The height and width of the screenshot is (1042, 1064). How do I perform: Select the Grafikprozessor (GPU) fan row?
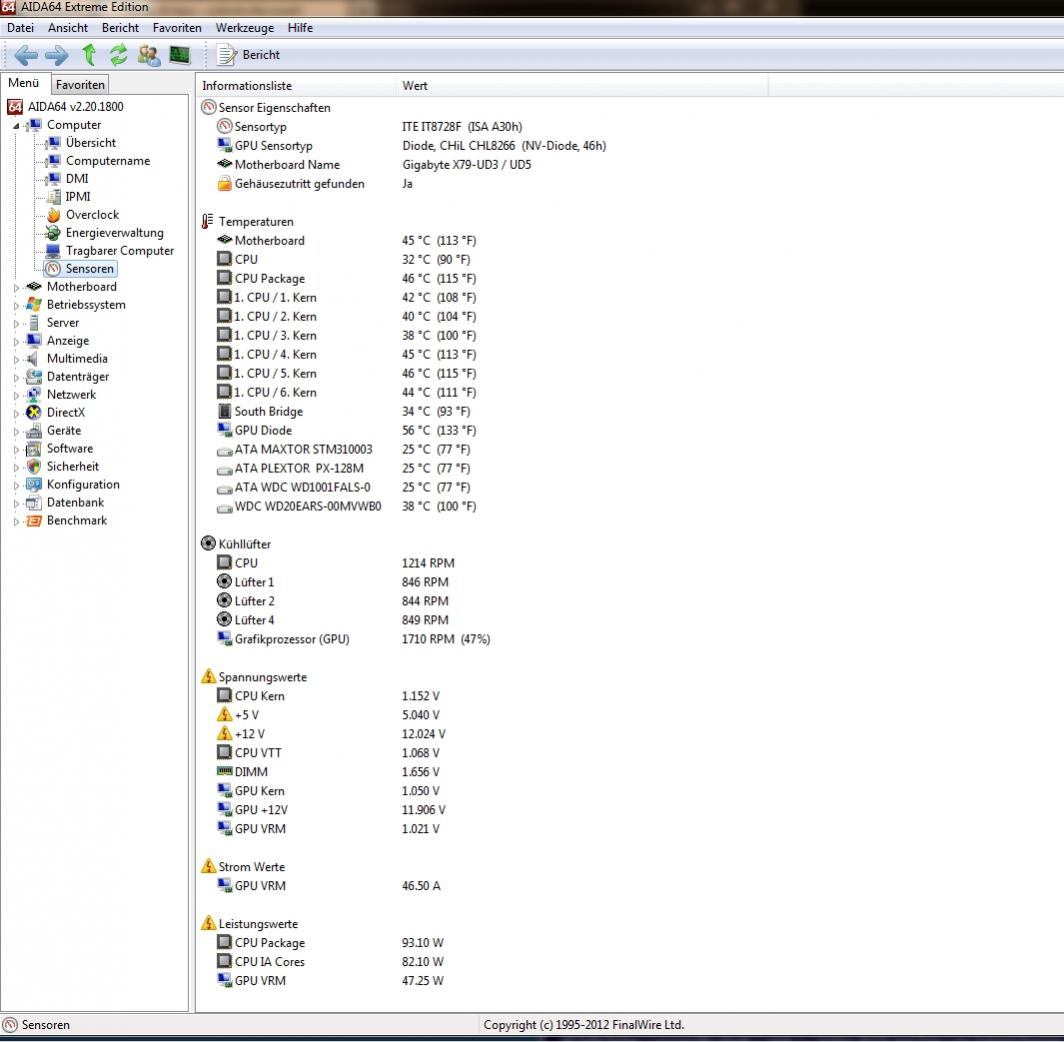point(354,639)
